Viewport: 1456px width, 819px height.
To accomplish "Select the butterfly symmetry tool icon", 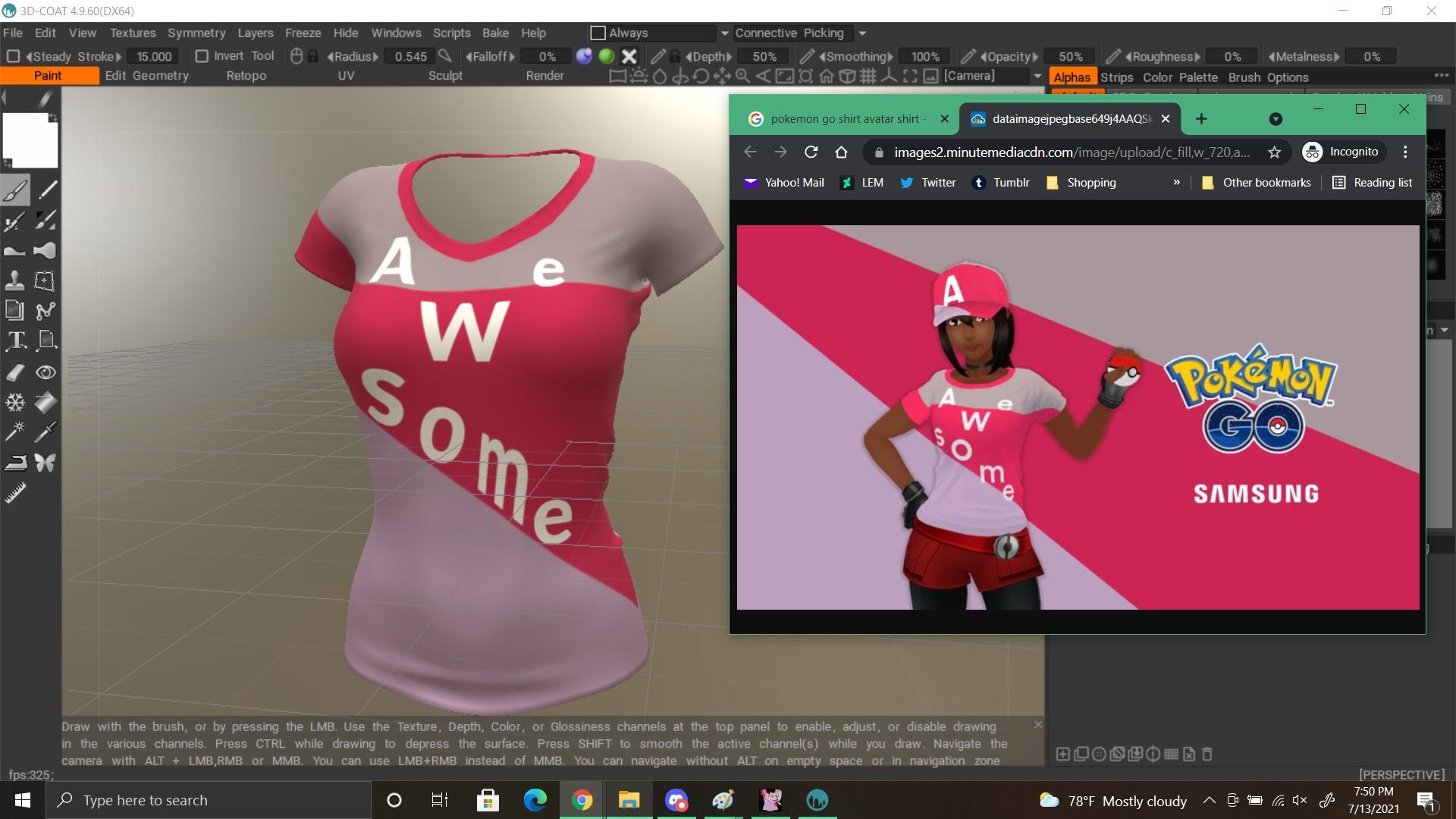I will click(45, 463).
